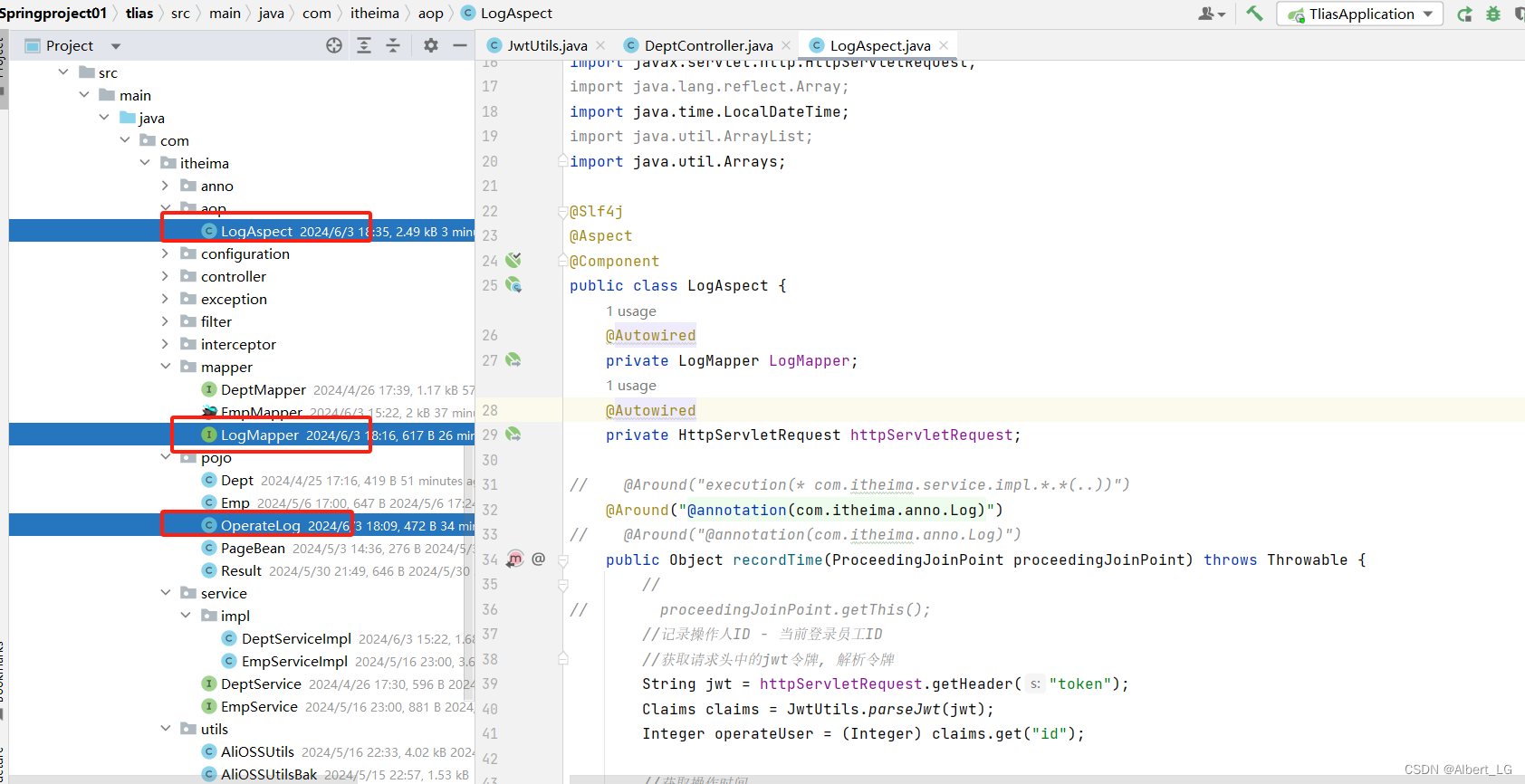This screenshot has height=784, width=1525.
Task: Expand the filter package
Action: click(x=165, y=321)
